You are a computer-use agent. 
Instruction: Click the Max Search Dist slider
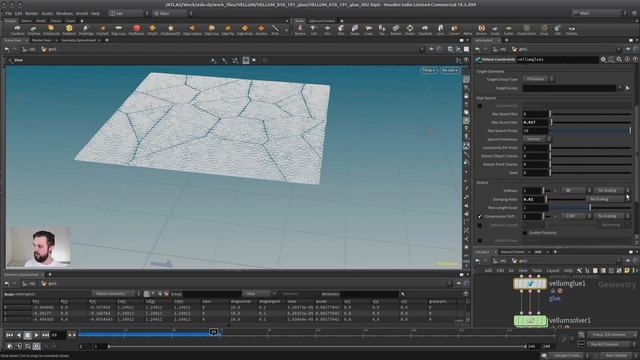coord(591,122)
